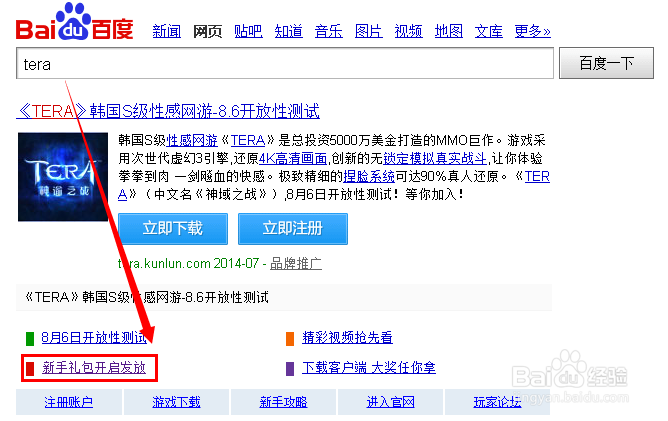Expand the 更多» link
The image size is (668, 421).
coord(533,31)
